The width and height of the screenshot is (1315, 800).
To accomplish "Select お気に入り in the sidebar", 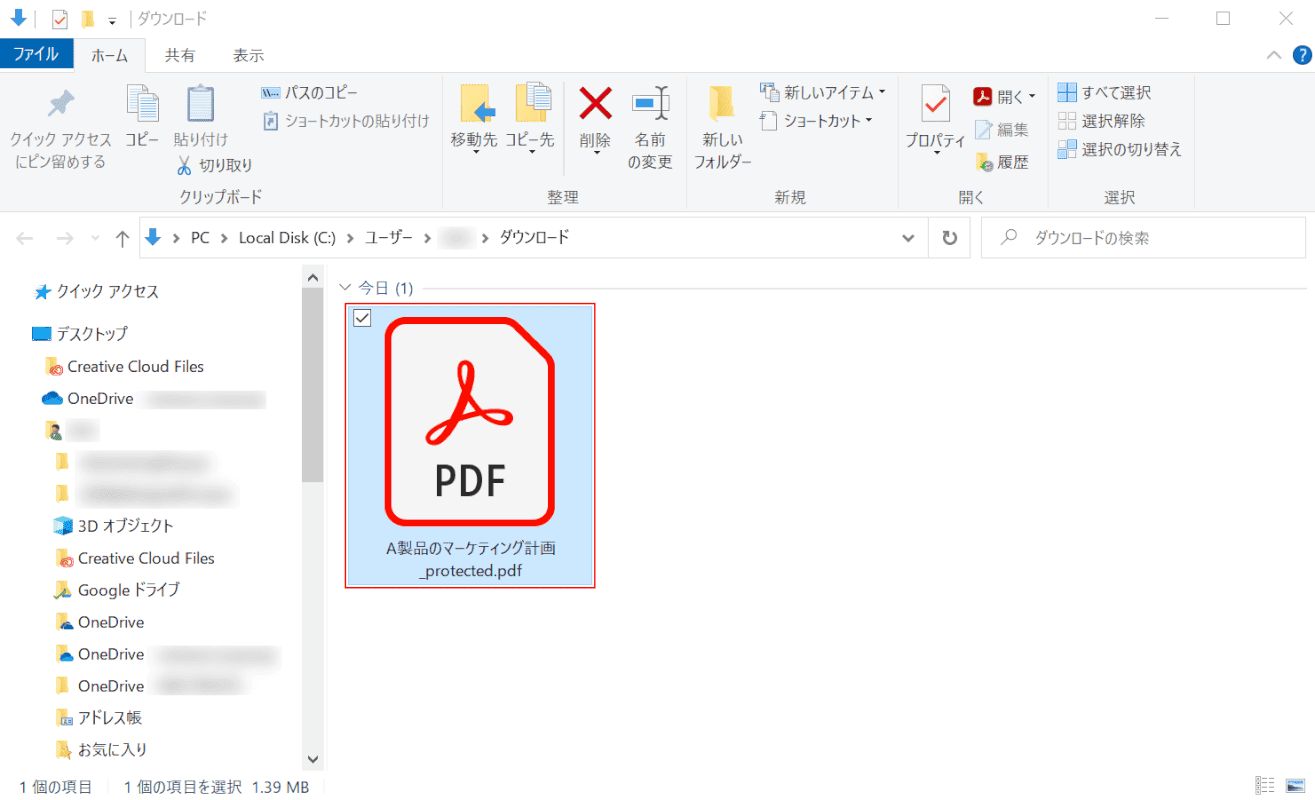I will pyautogui.click(x=101, y=750).
